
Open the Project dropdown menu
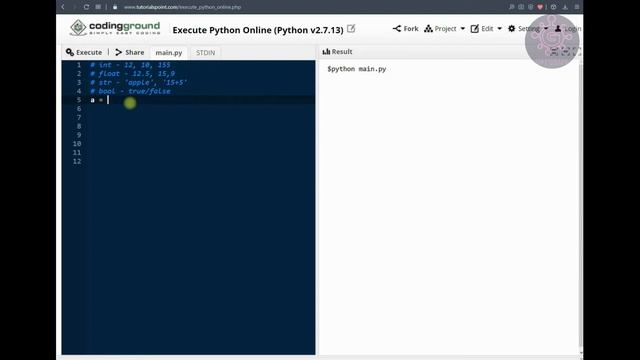444,29
